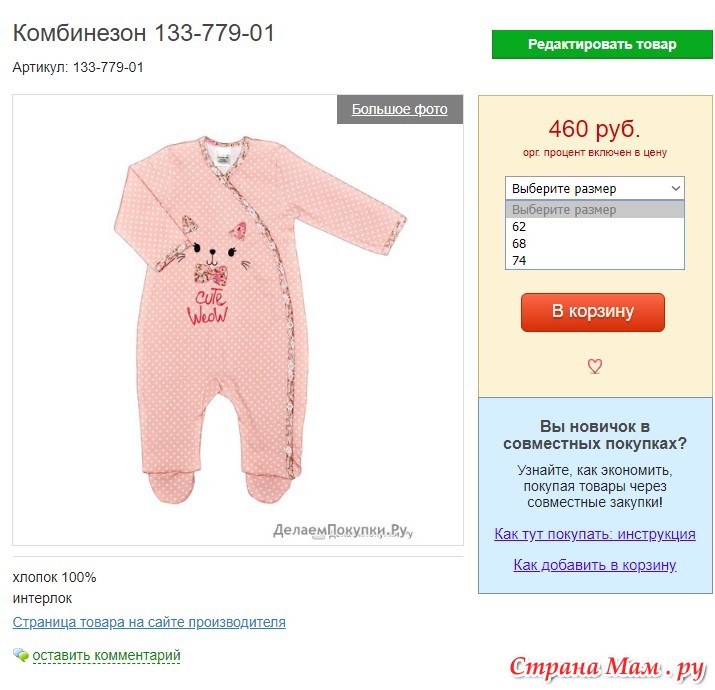Open Как тут покупать: инструкция link
Image resolution: width=715 pixels, height=690 pixels.
(595, 534)
